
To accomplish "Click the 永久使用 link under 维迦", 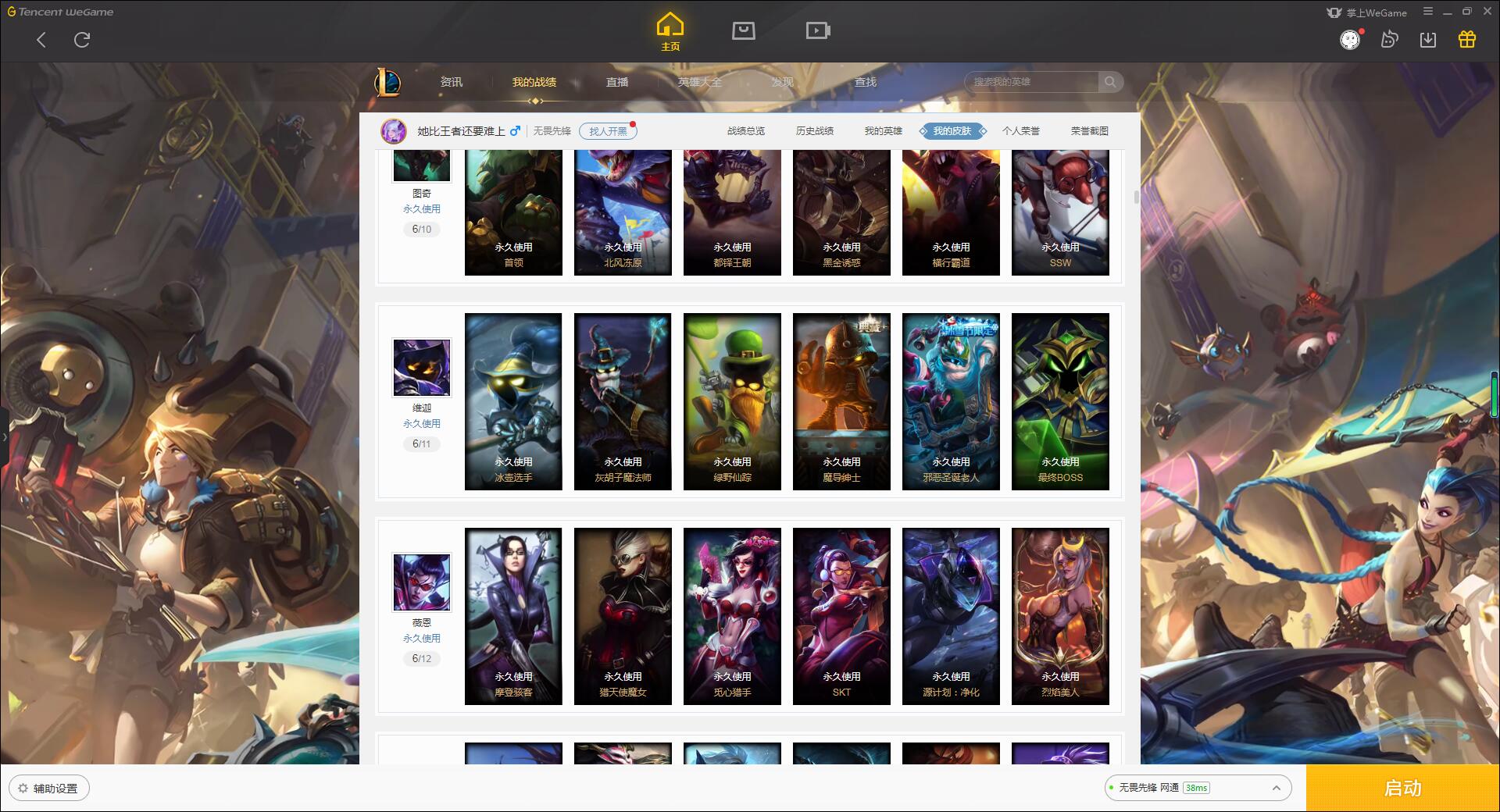I will [x=422, y=424].
